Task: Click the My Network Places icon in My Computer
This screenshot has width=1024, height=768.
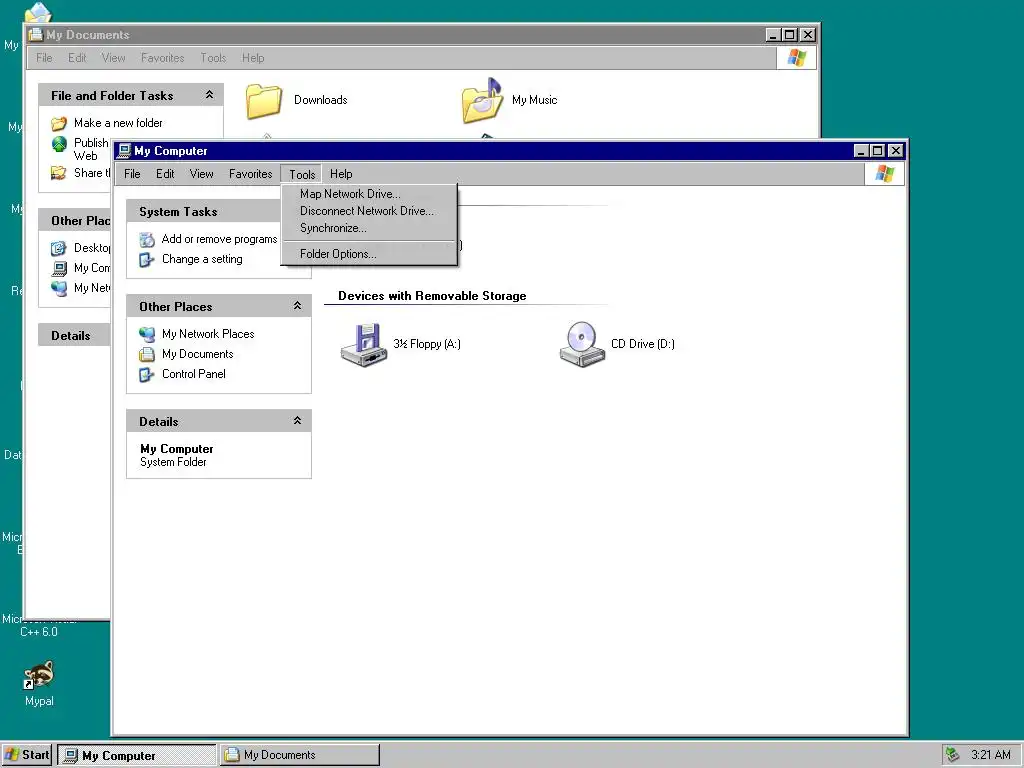Action: (x=147, y=334)
